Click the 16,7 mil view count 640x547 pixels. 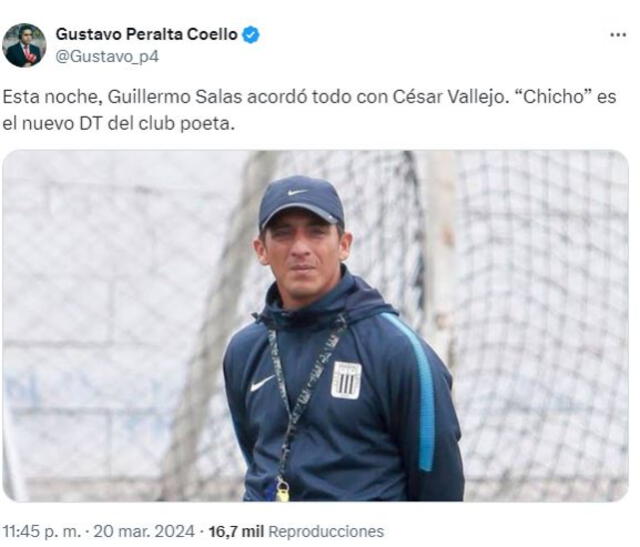pyautogui.click(x=235, y=532)
